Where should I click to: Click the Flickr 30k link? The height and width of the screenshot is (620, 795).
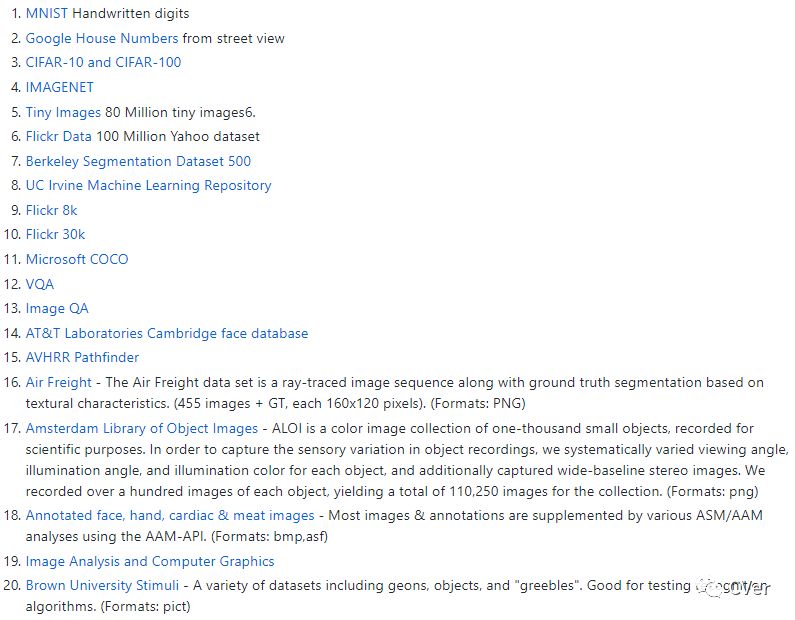pyautogui.click(x=55, y=234)
